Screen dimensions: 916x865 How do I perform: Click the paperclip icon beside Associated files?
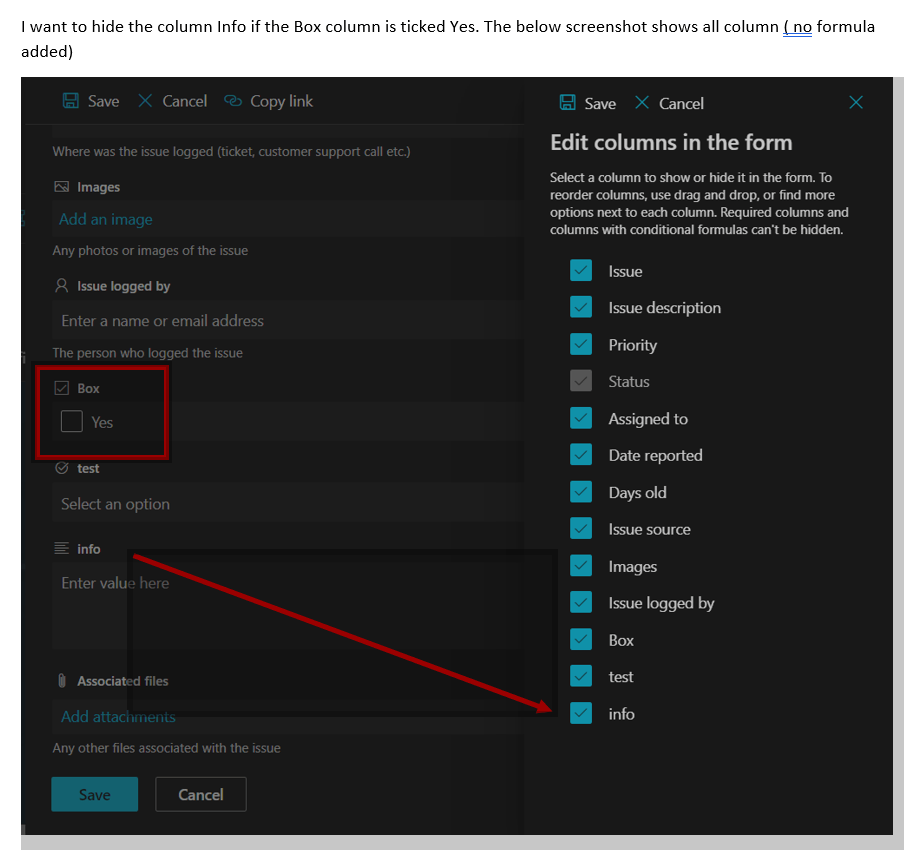[x=61, y=680]
